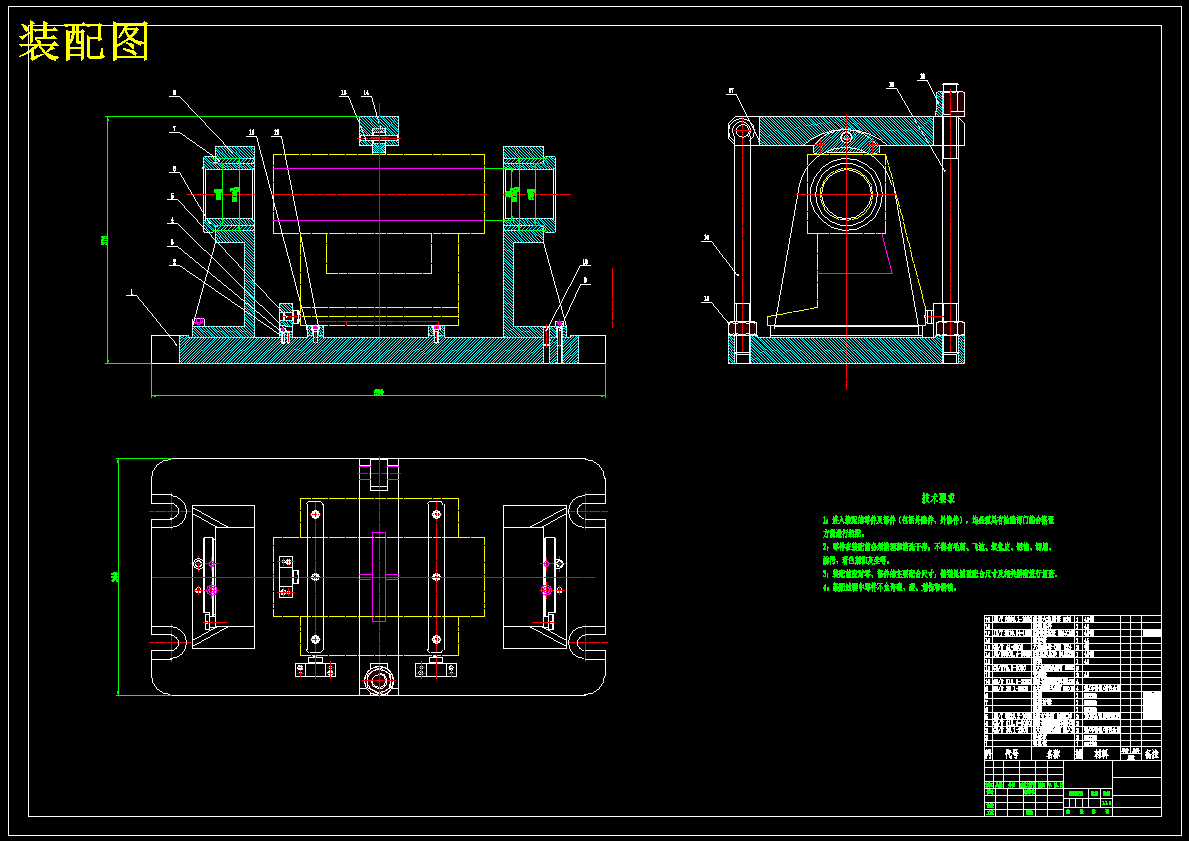Select the yellow 装配图 title text
Screen dimensions: 1189x841
pyautogui.click(x=83, y=42)
